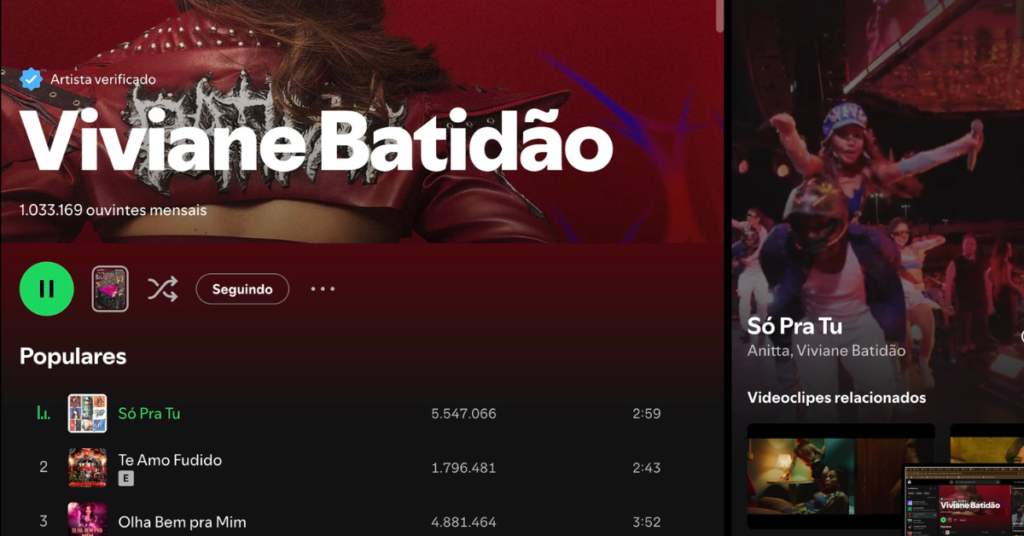Pause playback with the green button

(x=46, y=289)
